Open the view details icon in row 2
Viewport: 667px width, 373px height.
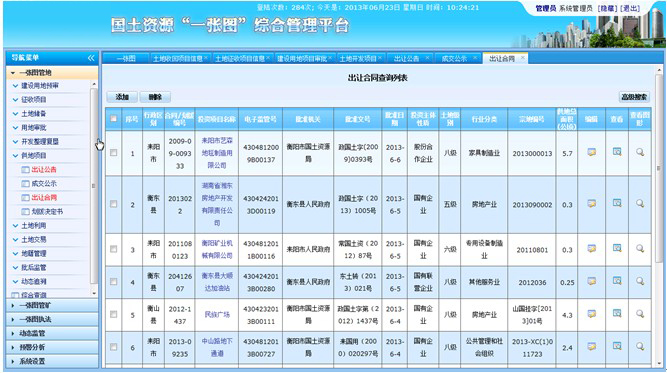point(617,203)
